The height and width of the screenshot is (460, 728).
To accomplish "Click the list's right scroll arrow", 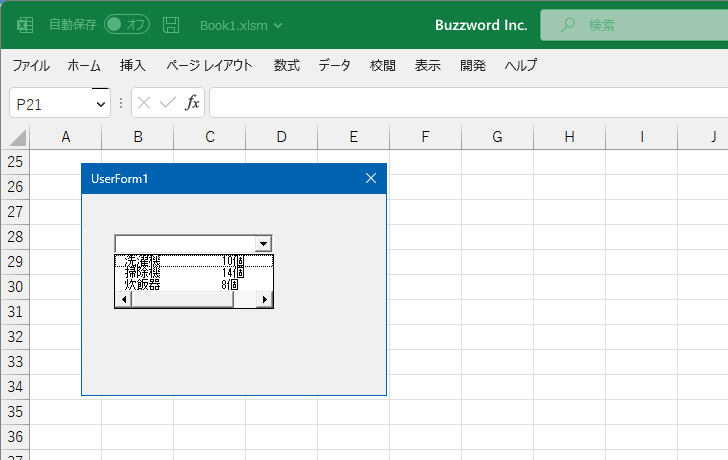I will pyautogui.click(x=265, y=299).
